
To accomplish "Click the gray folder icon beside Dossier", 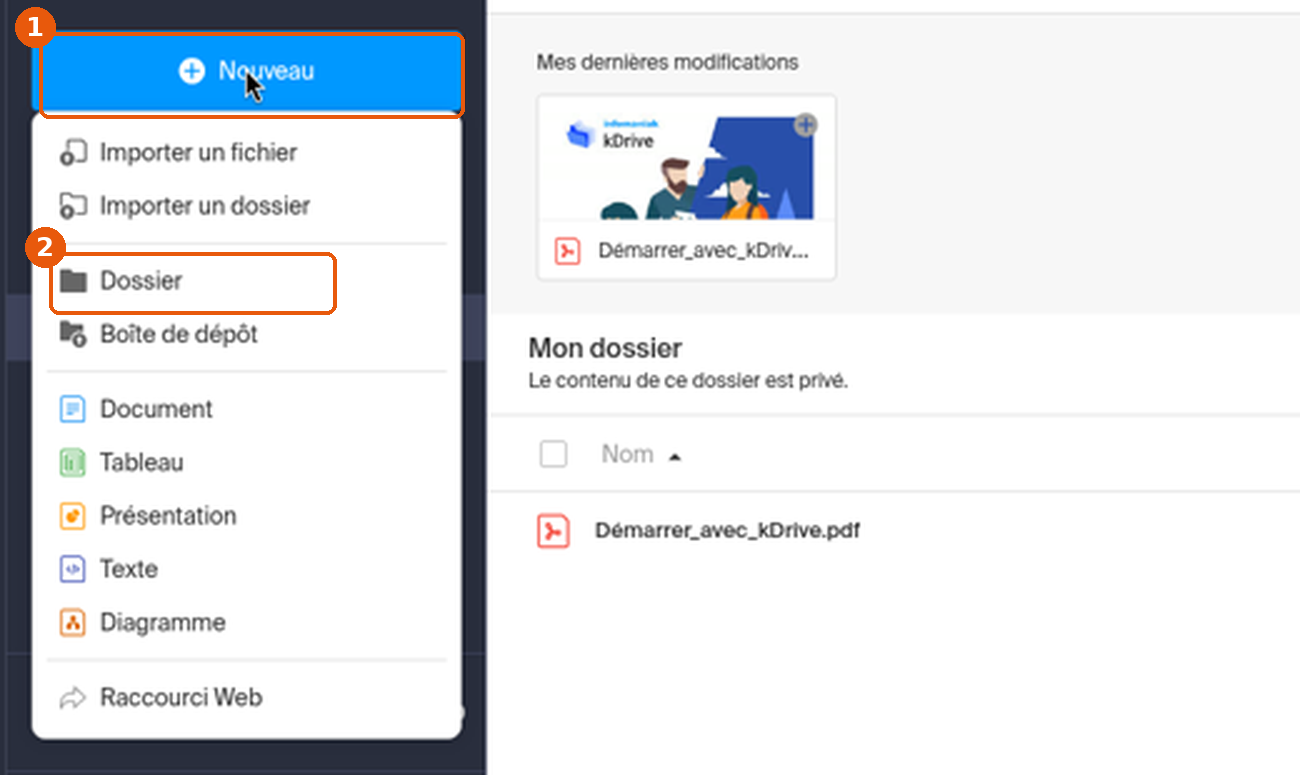I will (73, 281).
